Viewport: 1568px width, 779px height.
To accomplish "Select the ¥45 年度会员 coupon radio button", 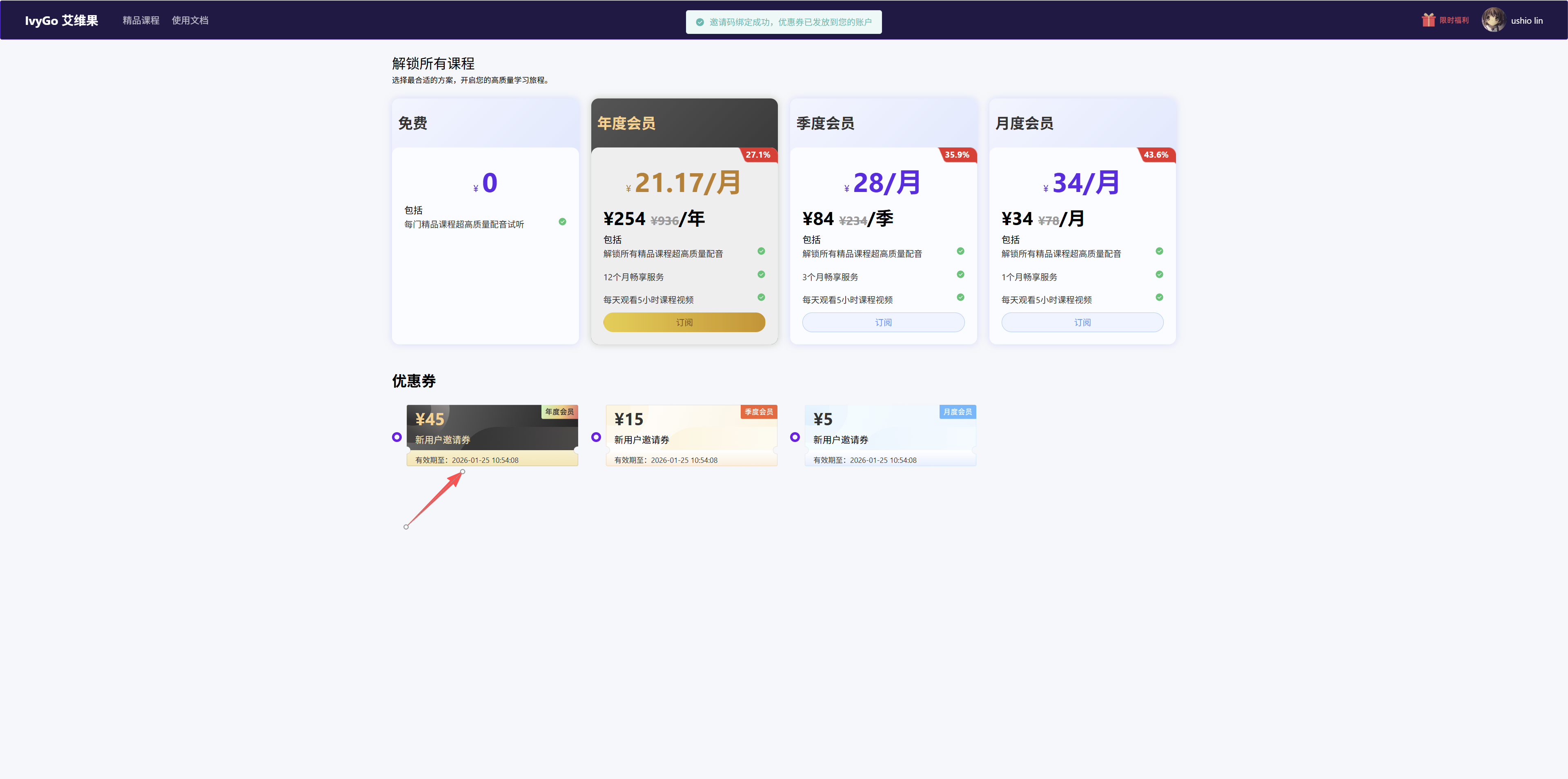I will click(397, 437).
